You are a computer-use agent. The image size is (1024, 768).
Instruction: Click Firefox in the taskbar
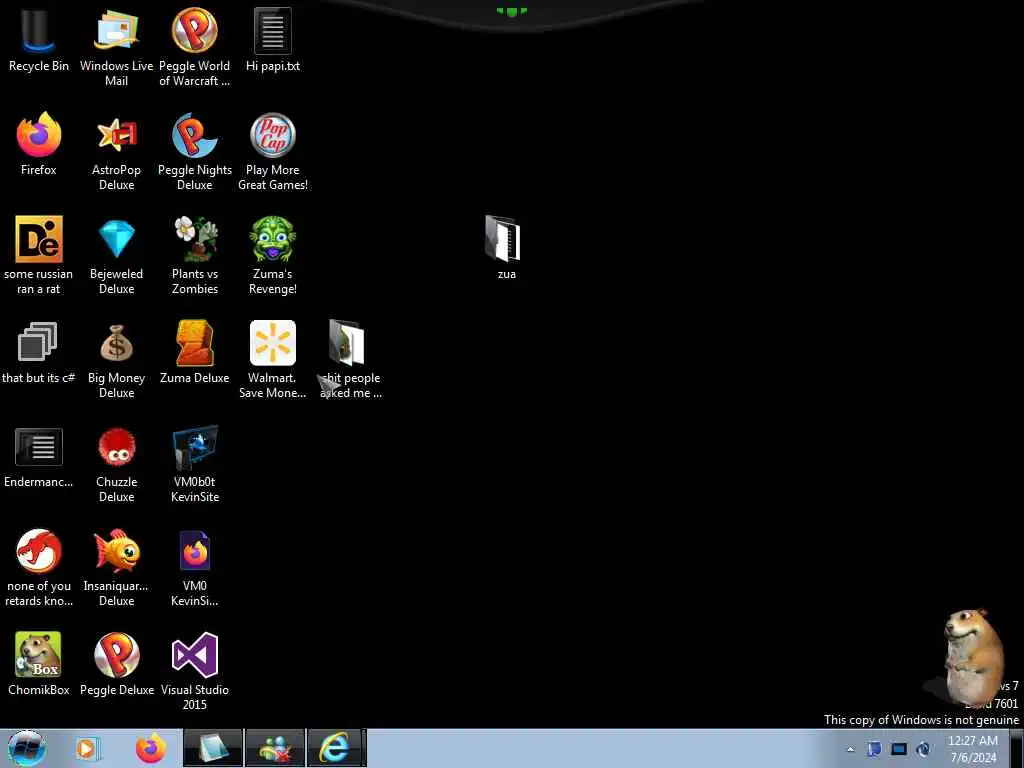point(150,748)
